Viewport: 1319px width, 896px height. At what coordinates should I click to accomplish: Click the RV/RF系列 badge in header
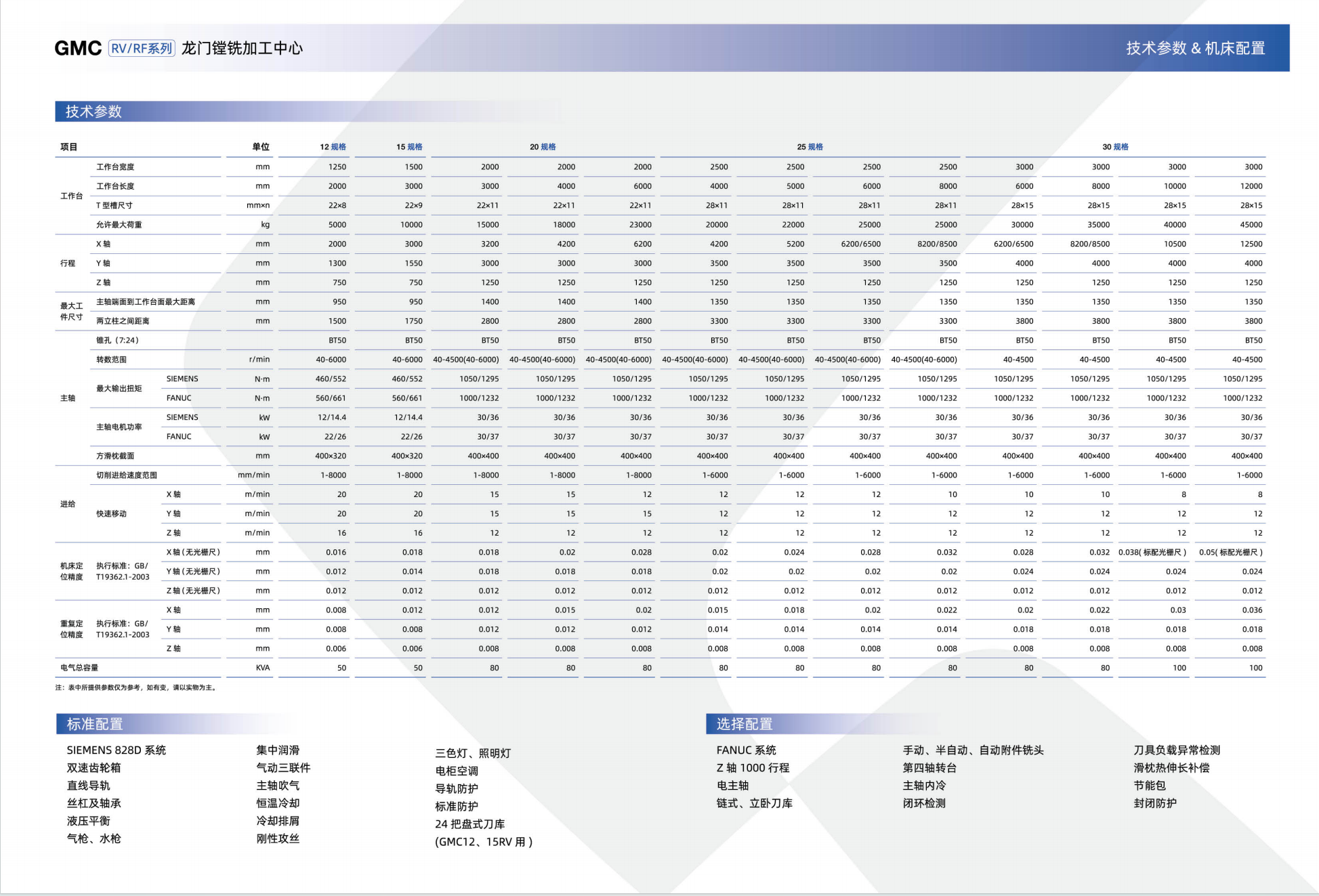[x=142, y=48]
